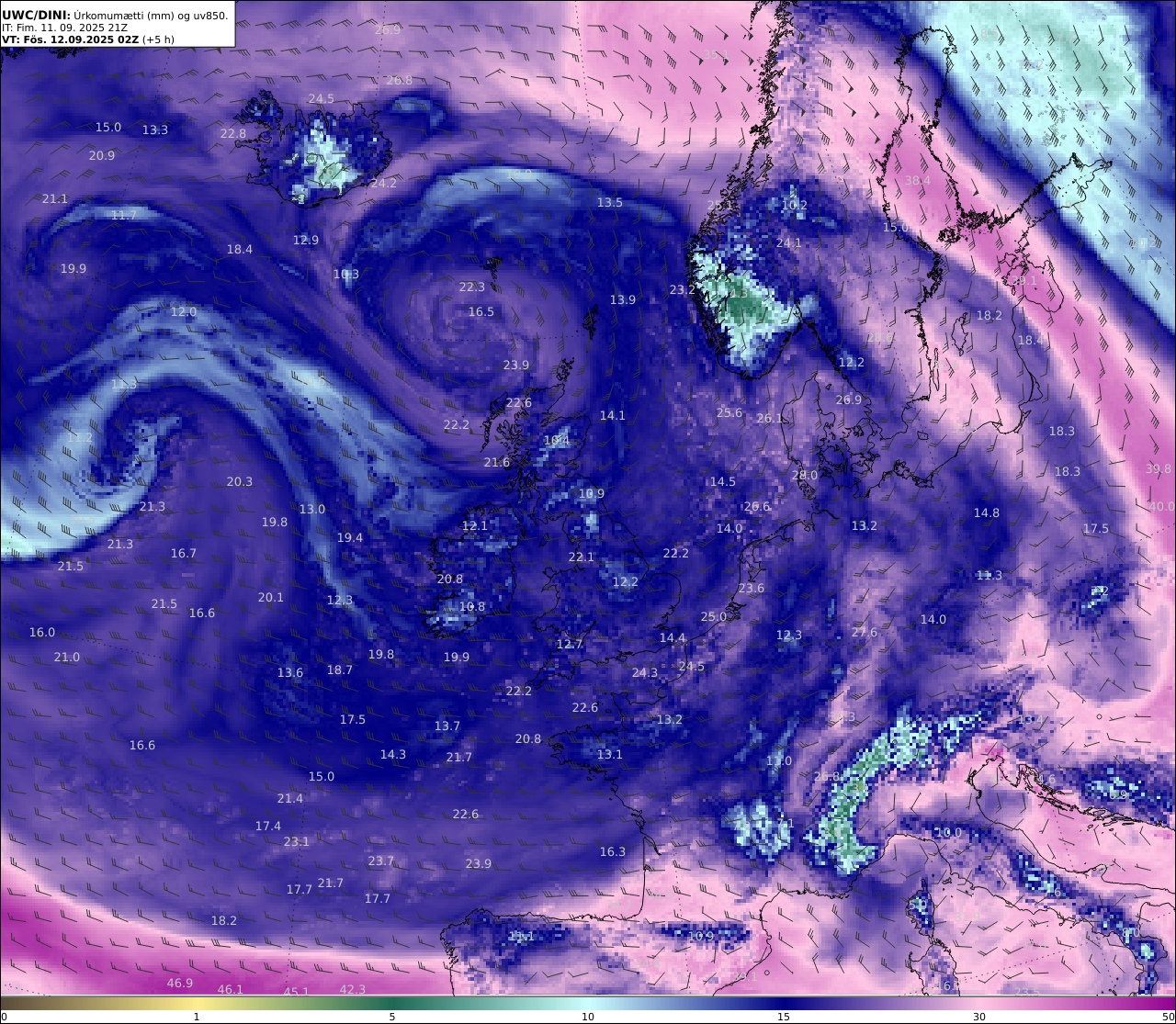
Task: Click the map value 23.7
Action: (381, 861)
